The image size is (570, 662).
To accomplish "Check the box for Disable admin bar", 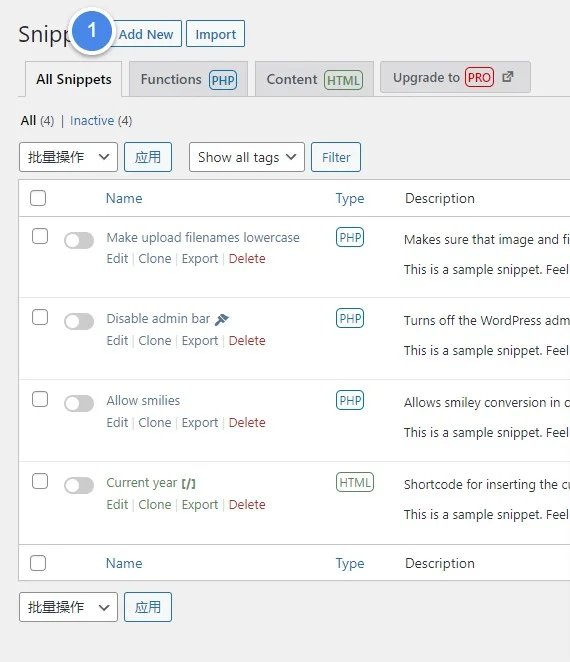I will pos(40,317).
